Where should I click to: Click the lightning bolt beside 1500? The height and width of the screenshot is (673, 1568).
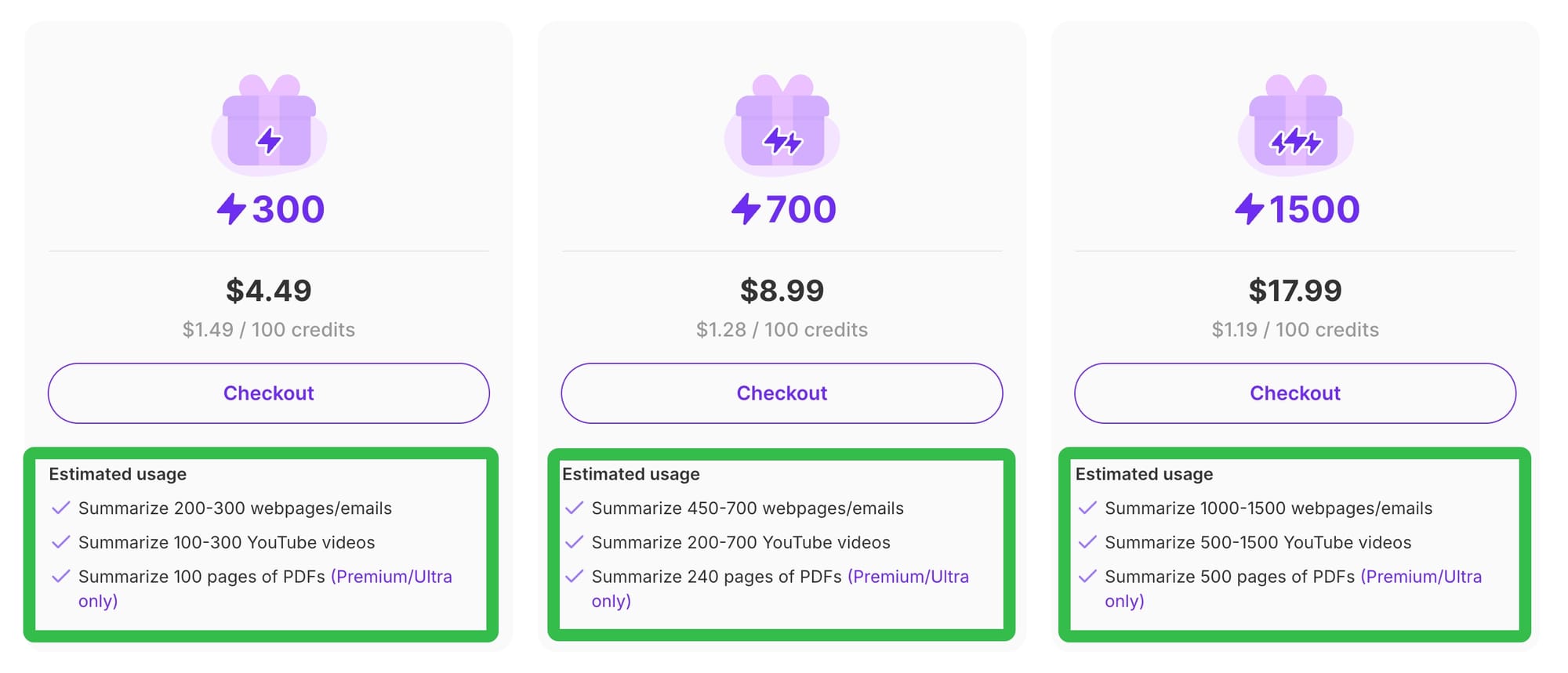point(1250,209)
